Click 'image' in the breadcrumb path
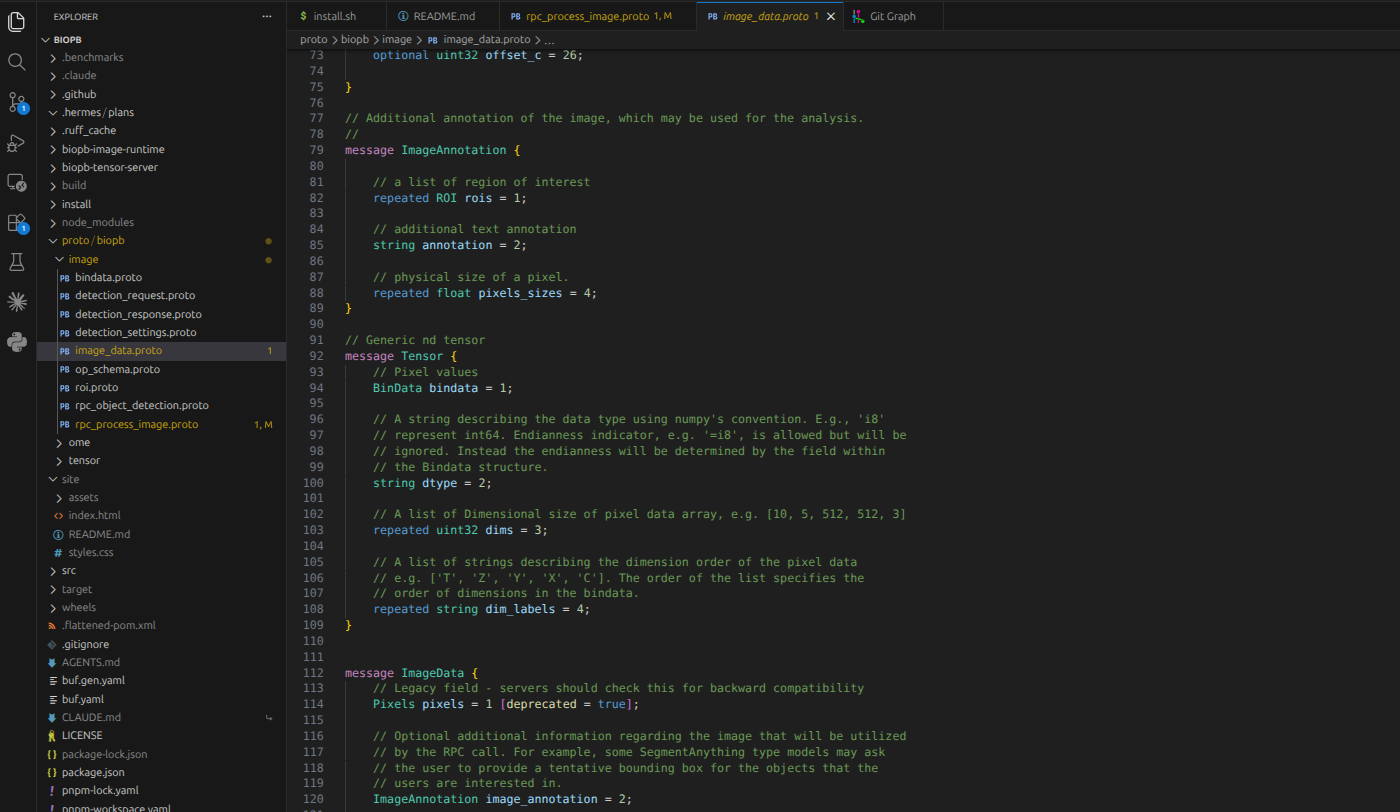The height and width of the screenshot is (812, 1400). click(397, 40)
